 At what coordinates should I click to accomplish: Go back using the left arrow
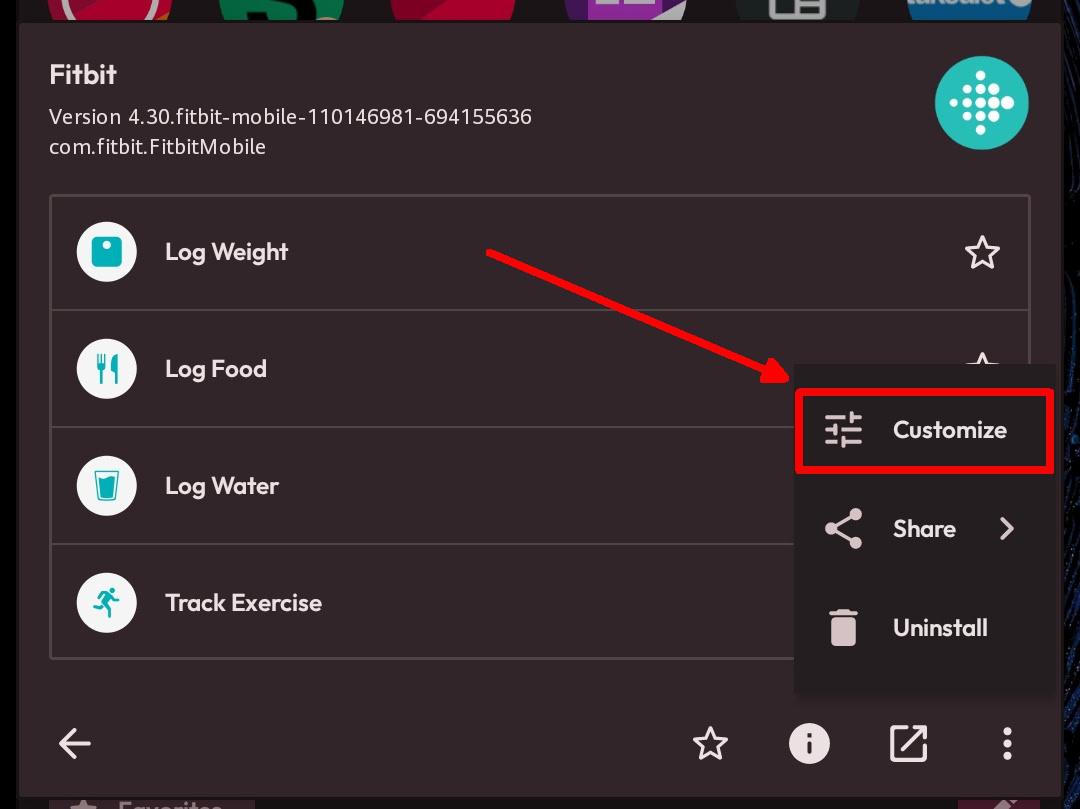(x=75, y=743)
